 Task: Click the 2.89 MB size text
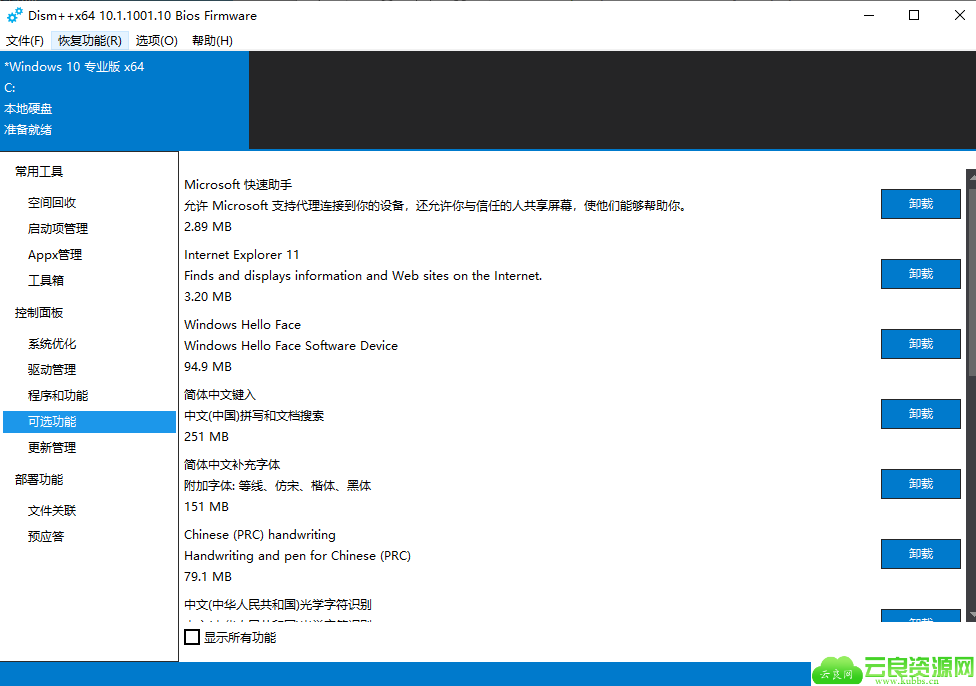pos(208,227)
